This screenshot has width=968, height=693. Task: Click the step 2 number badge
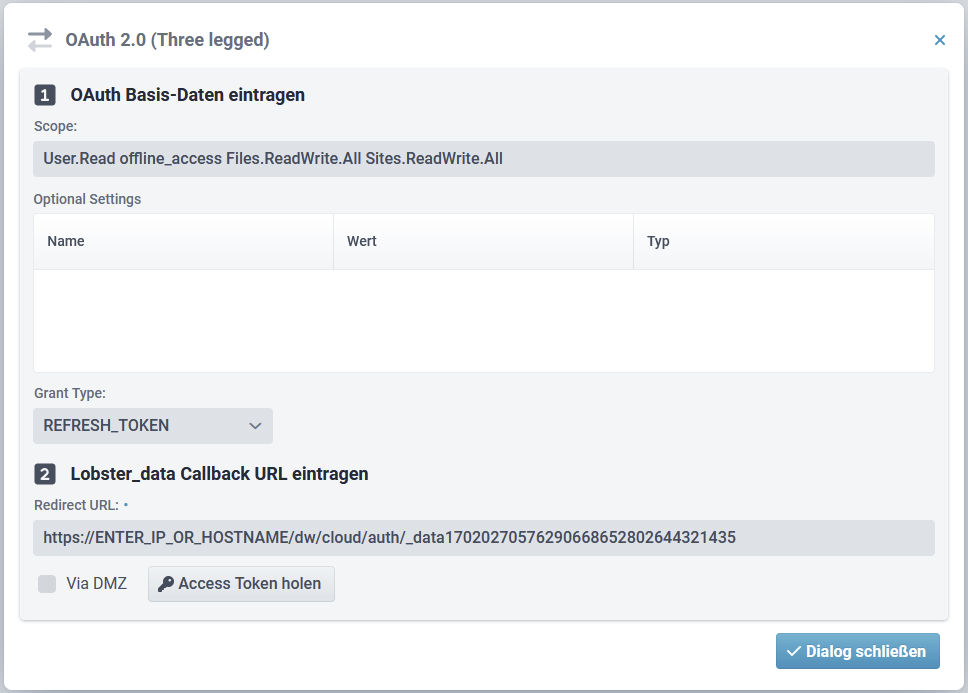click(x=45, y=474)
